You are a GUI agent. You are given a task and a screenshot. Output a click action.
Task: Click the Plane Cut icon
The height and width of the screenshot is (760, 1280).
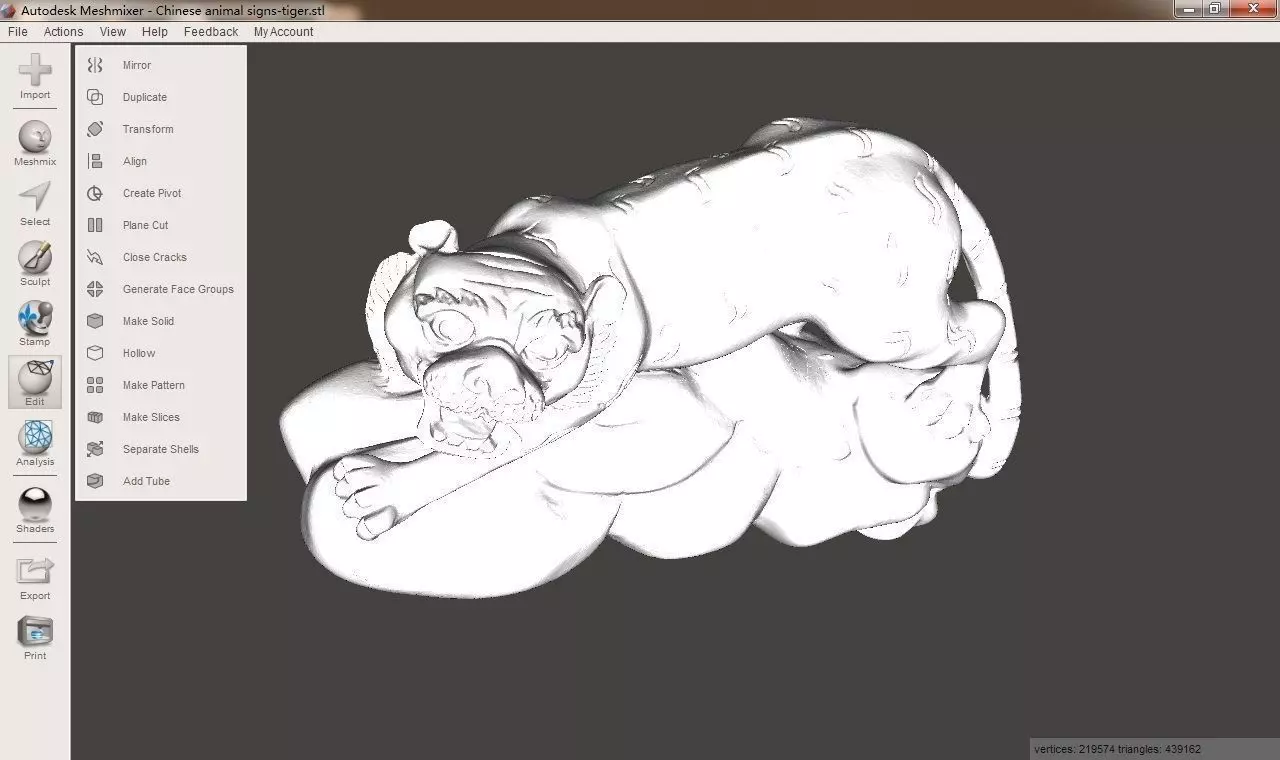click(95, 225)
